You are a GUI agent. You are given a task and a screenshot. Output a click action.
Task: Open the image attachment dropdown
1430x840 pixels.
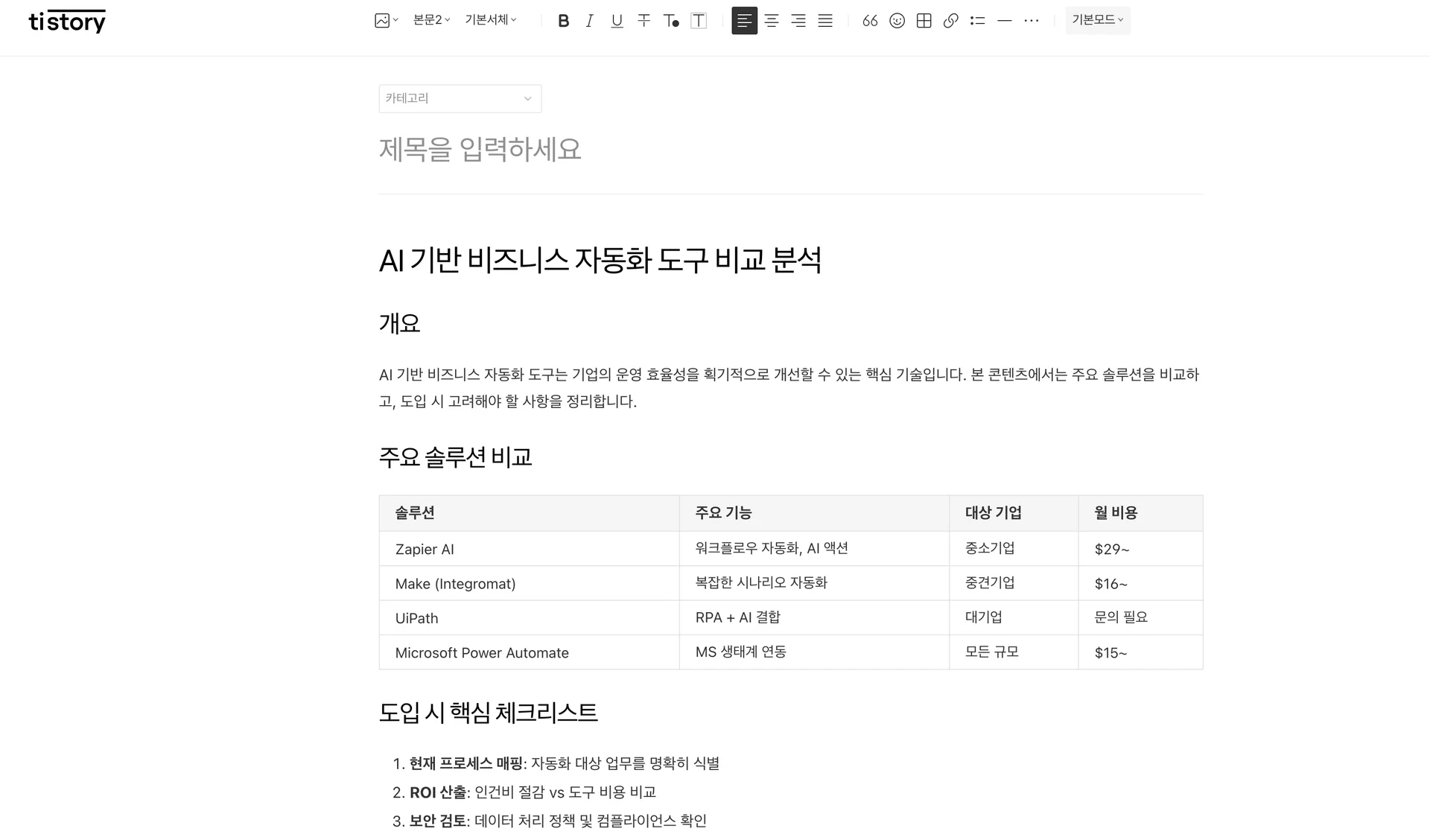(386, 21)
